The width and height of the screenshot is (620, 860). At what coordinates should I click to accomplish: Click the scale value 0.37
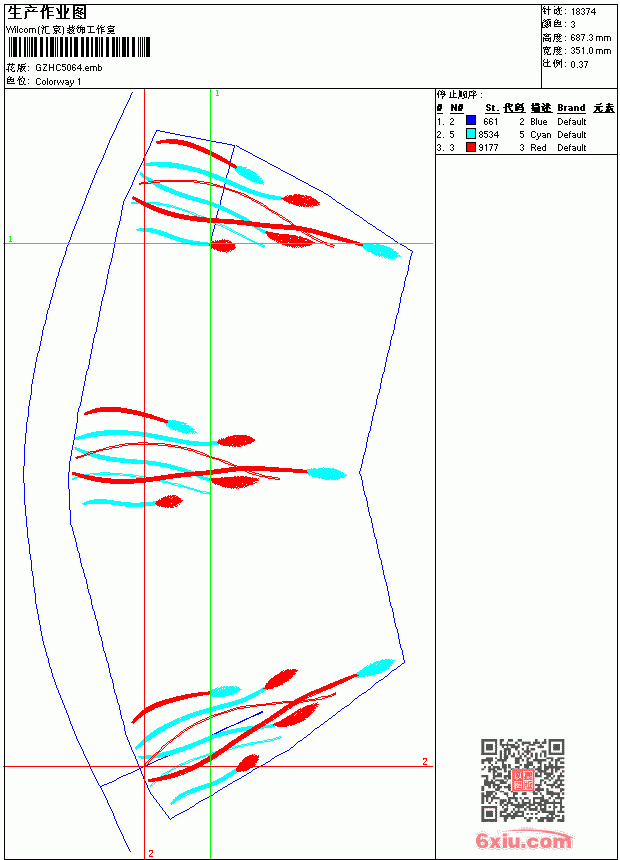coord(579,65)
